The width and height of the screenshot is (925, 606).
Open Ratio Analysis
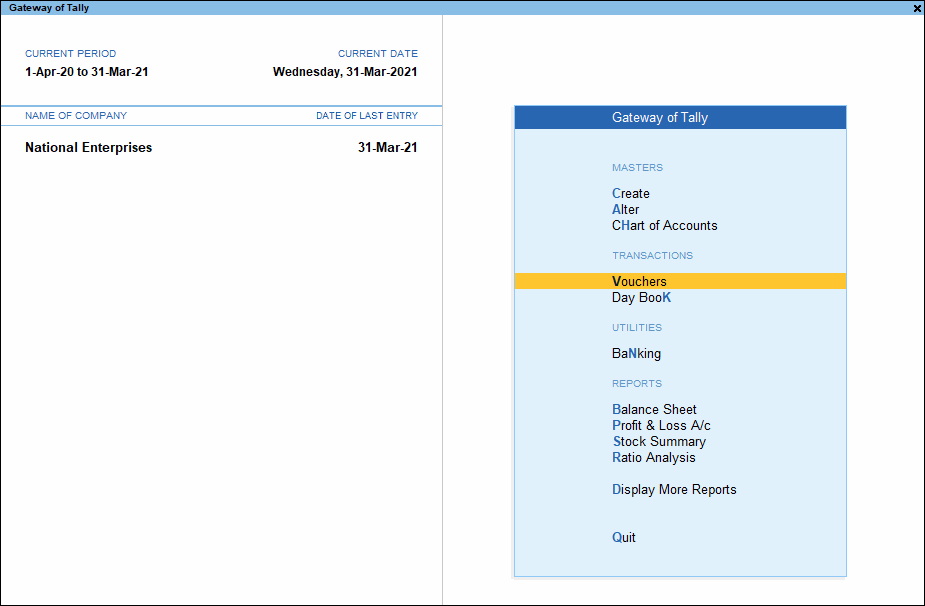(653, 457)
